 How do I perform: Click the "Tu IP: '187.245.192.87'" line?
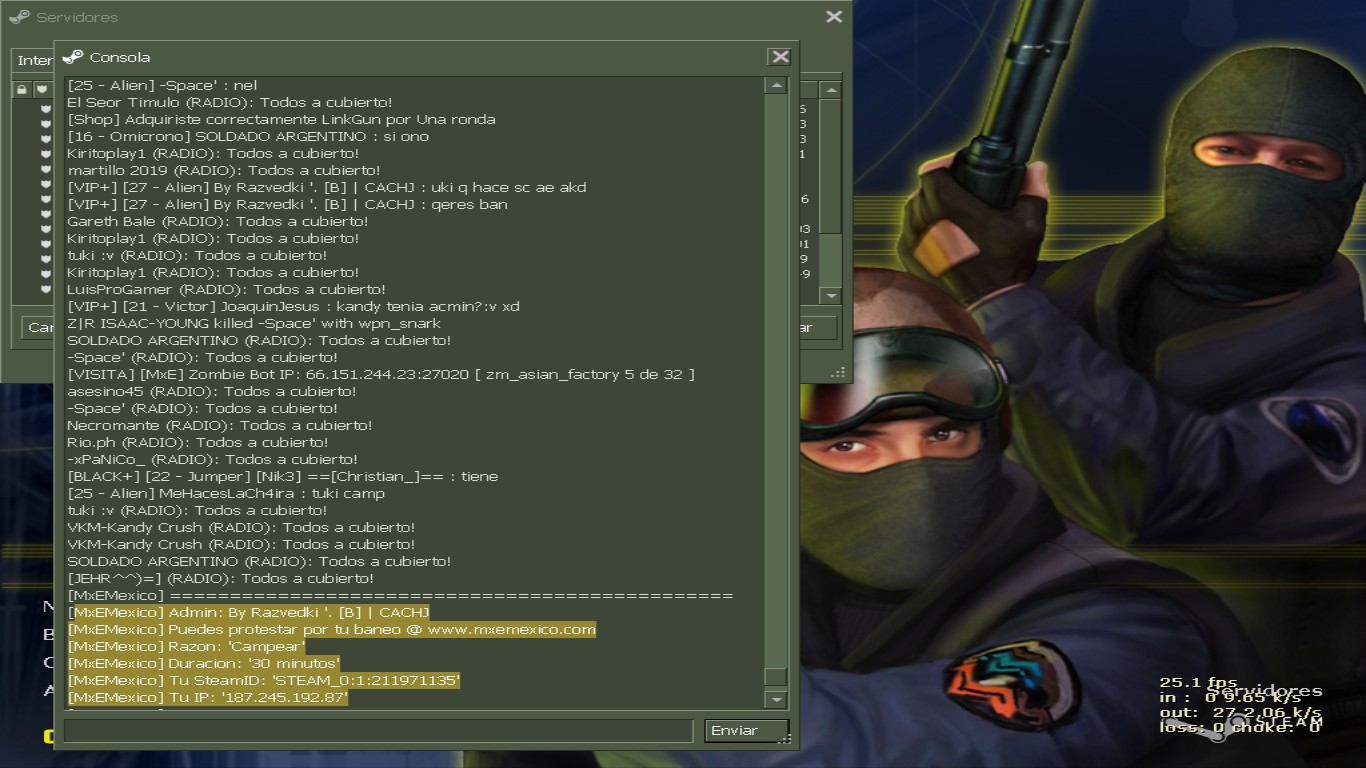pos(208,697)
